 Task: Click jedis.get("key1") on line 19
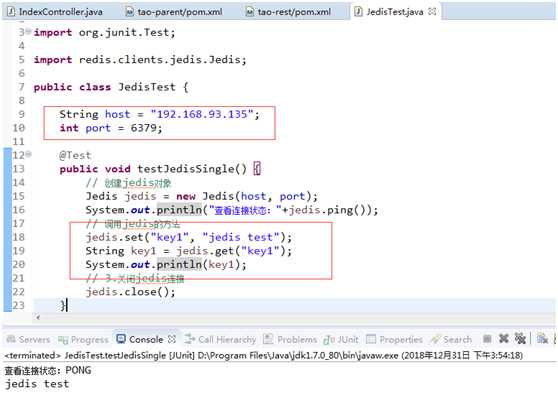(x=231, y=251)
